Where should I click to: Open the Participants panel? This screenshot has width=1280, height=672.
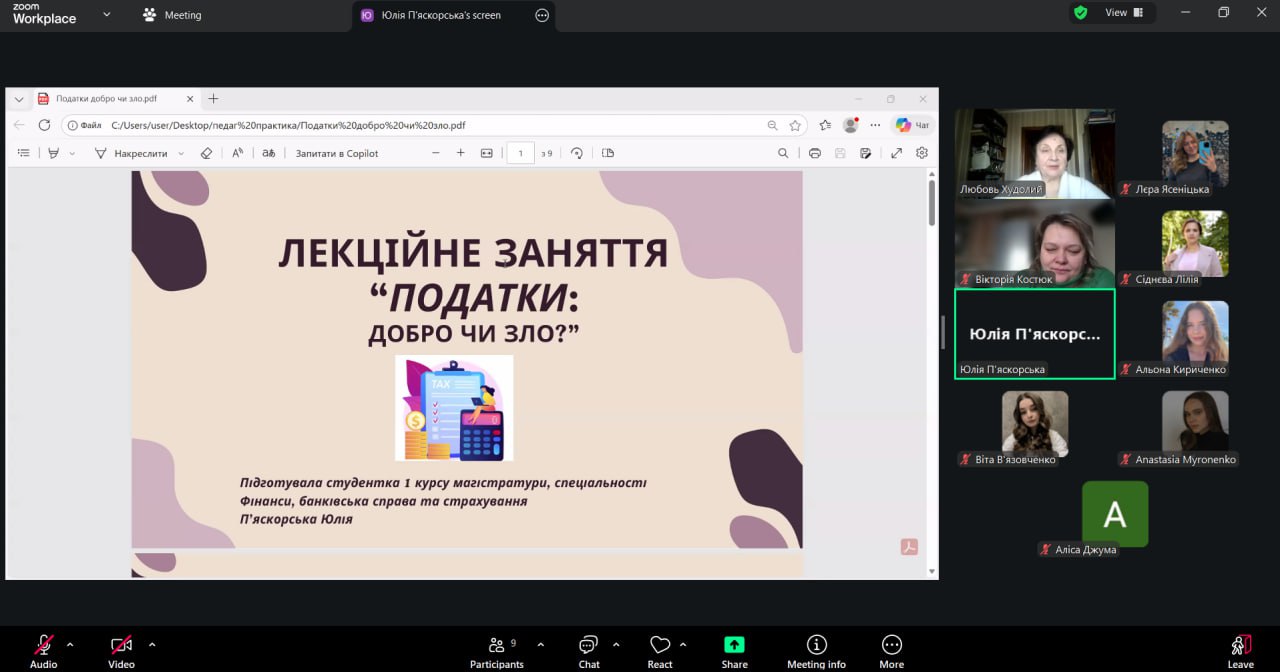point(496,650)
